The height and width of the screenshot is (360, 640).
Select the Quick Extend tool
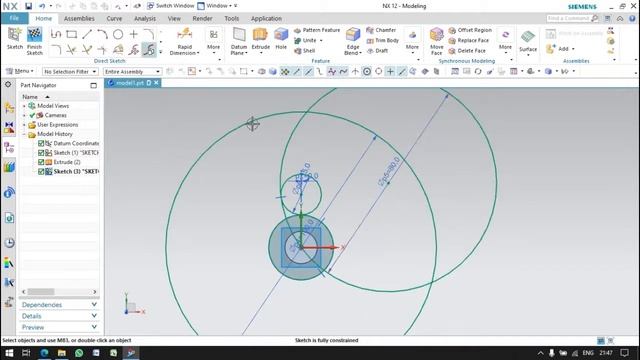click(x=87, y=50)
